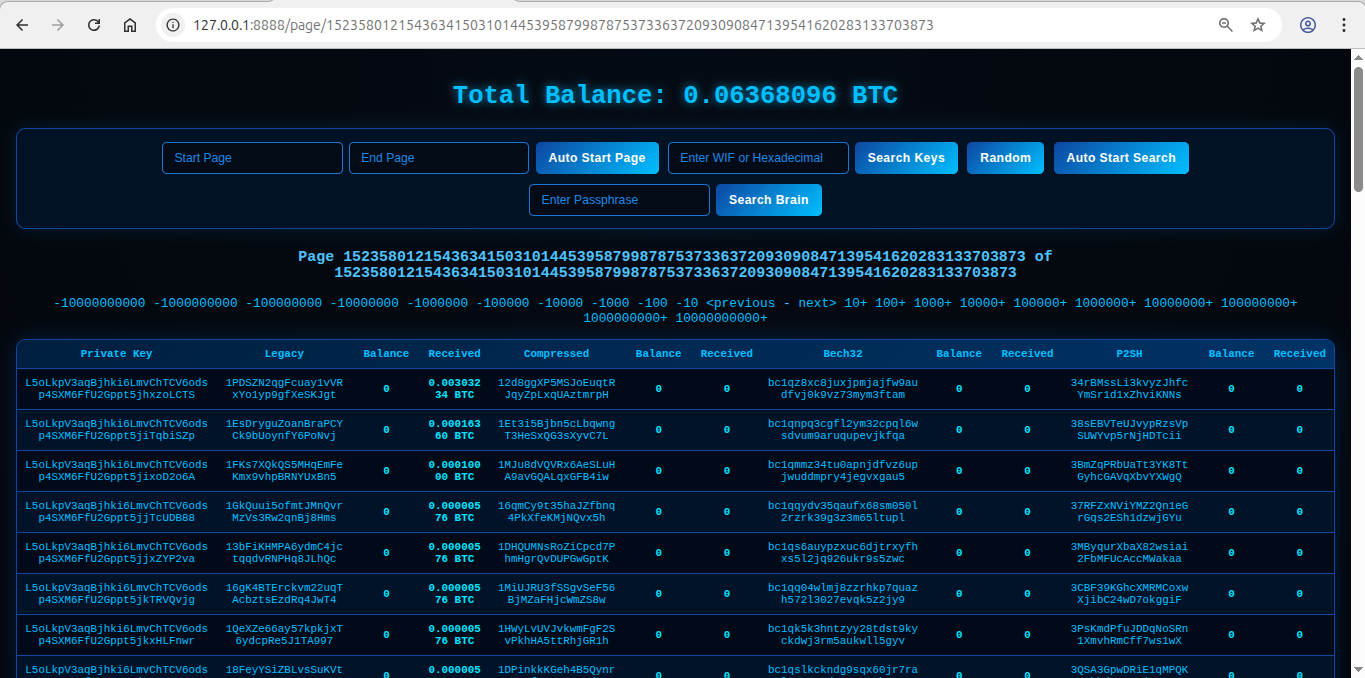Click the Search Keys button

(906, 157)
